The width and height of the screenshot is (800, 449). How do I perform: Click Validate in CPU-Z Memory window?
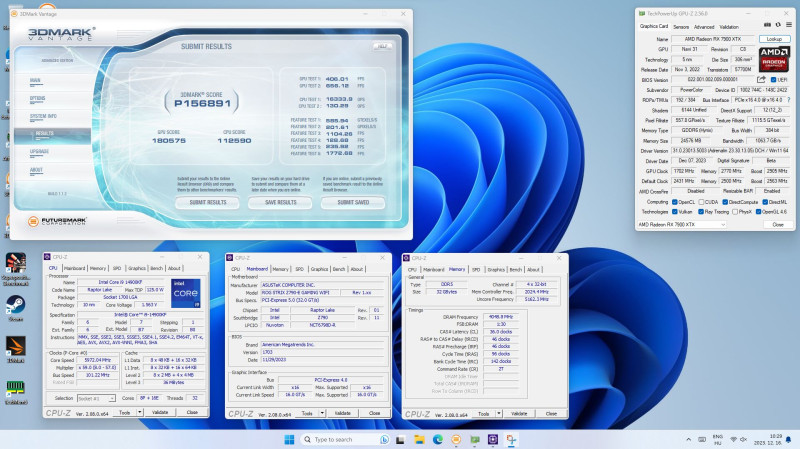519,414
